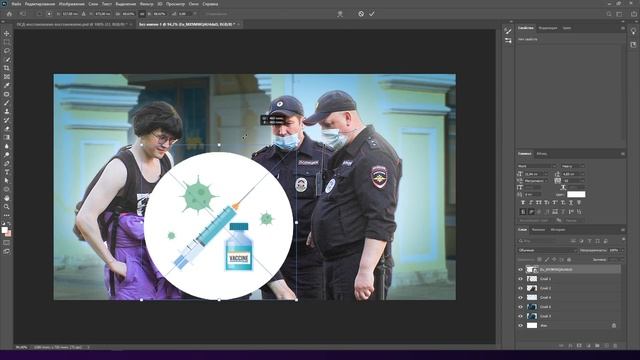Select the Dodge tool
The image size is (640, 360).
[7, 155]
